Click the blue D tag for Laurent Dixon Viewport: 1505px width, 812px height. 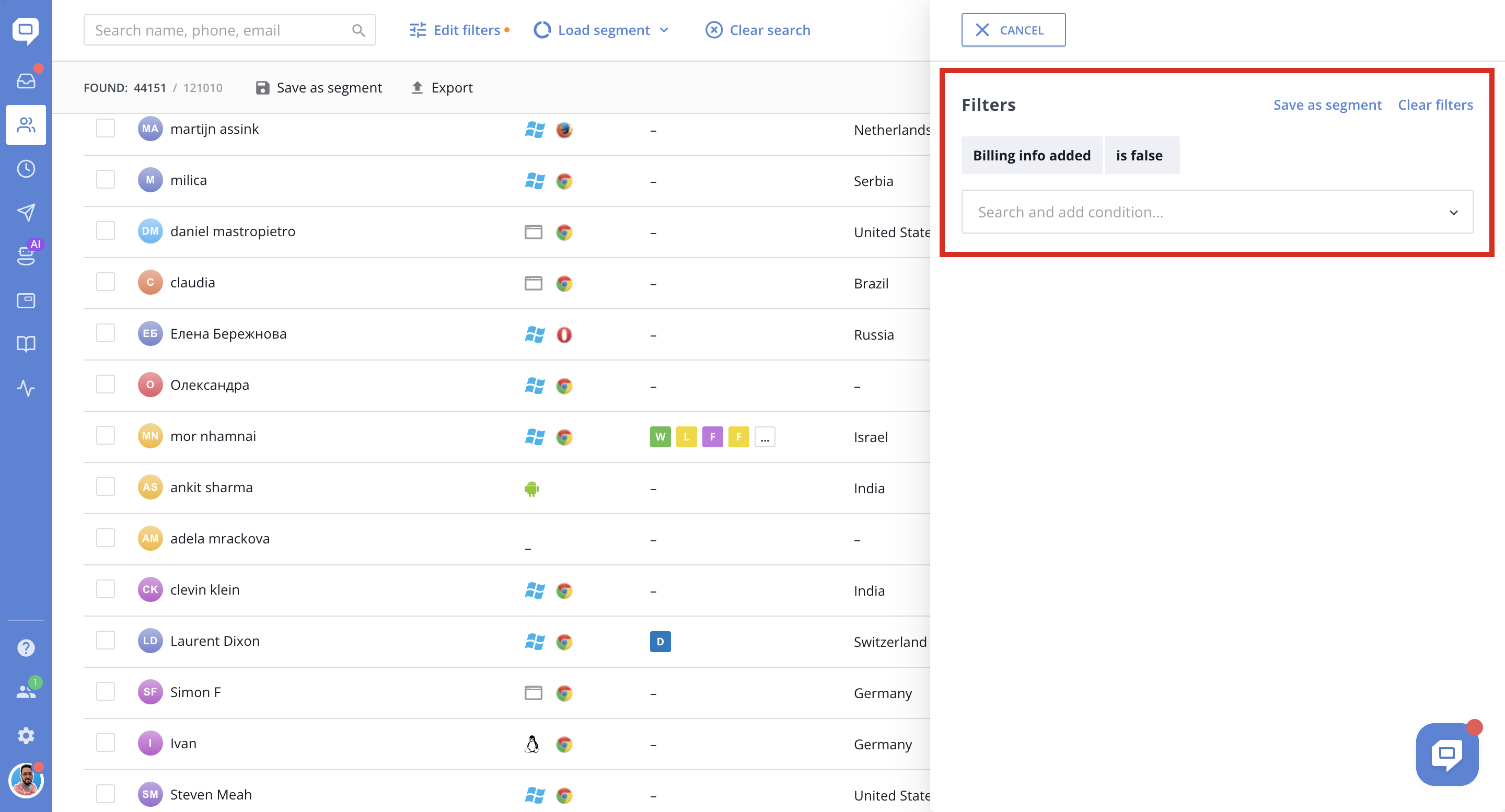click(x=659, y=642)
